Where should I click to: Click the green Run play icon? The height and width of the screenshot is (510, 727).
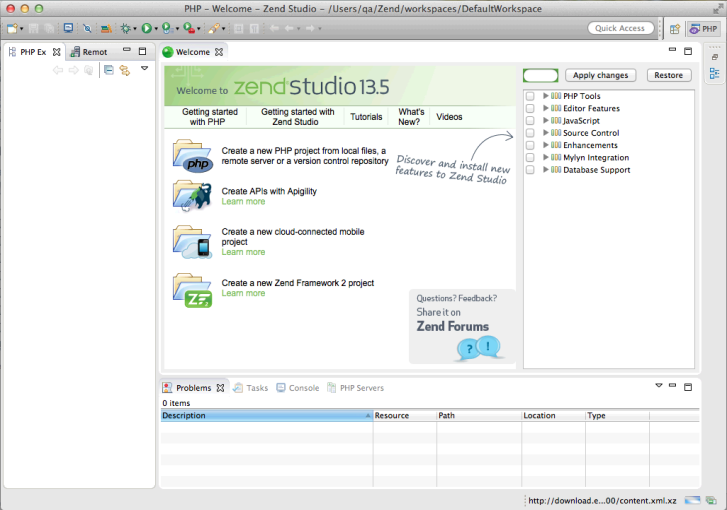[x=147, y=29]
